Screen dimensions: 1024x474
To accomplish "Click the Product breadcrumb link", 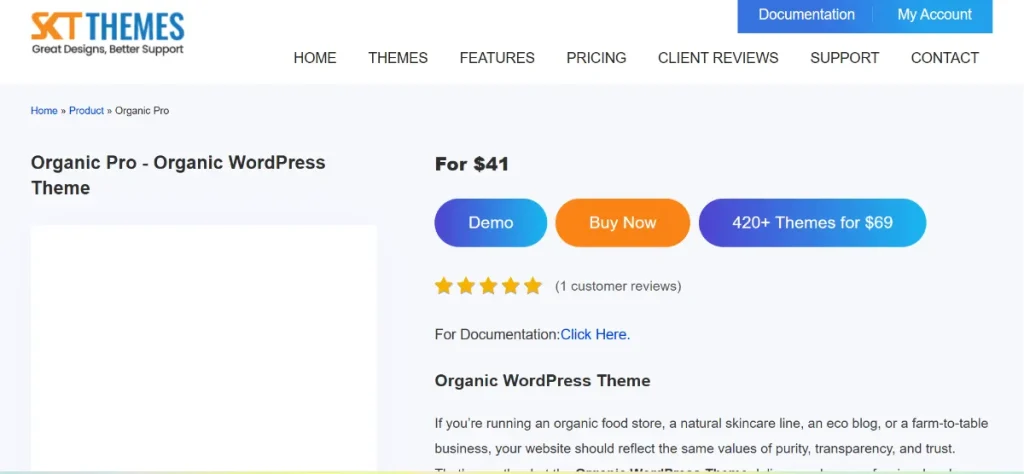I will [x=86, y=111].
